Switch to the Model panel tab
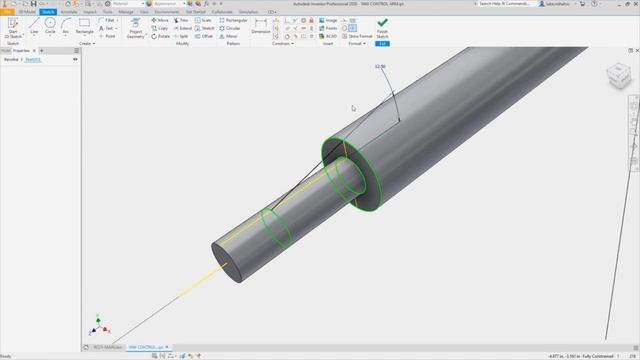Screen dimensions: 640x360 [6, 51]
